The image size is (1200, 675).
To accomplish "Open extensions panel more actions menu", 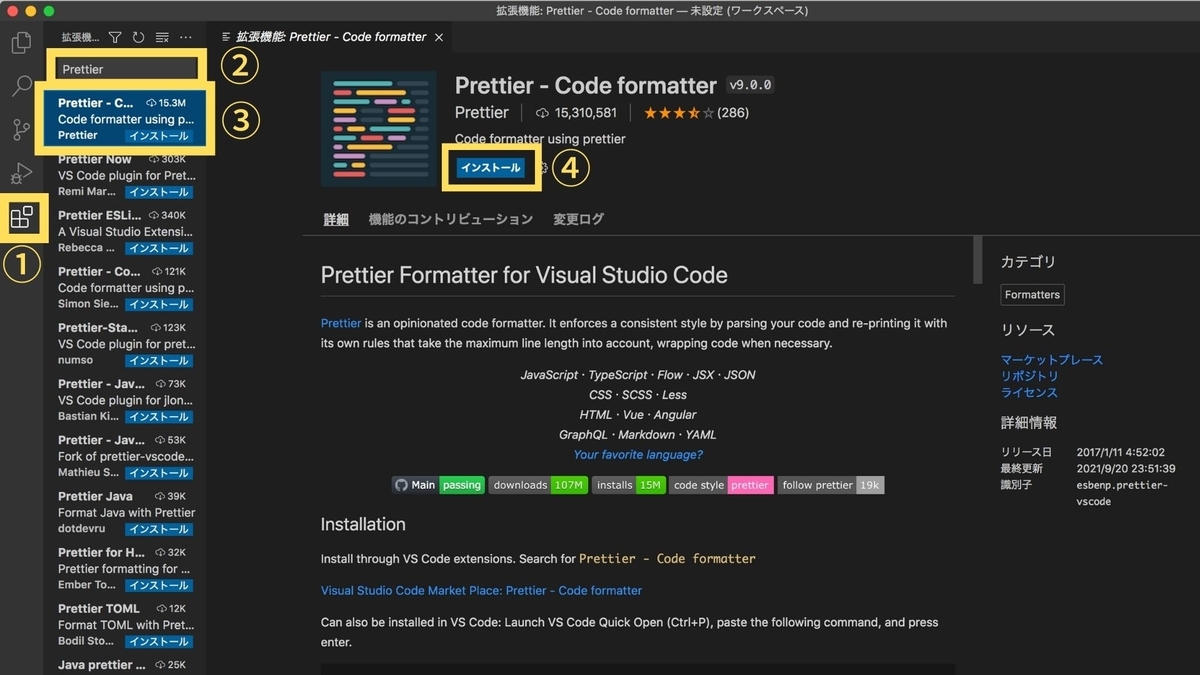I will pyautogui.click(x=185, y=37).
